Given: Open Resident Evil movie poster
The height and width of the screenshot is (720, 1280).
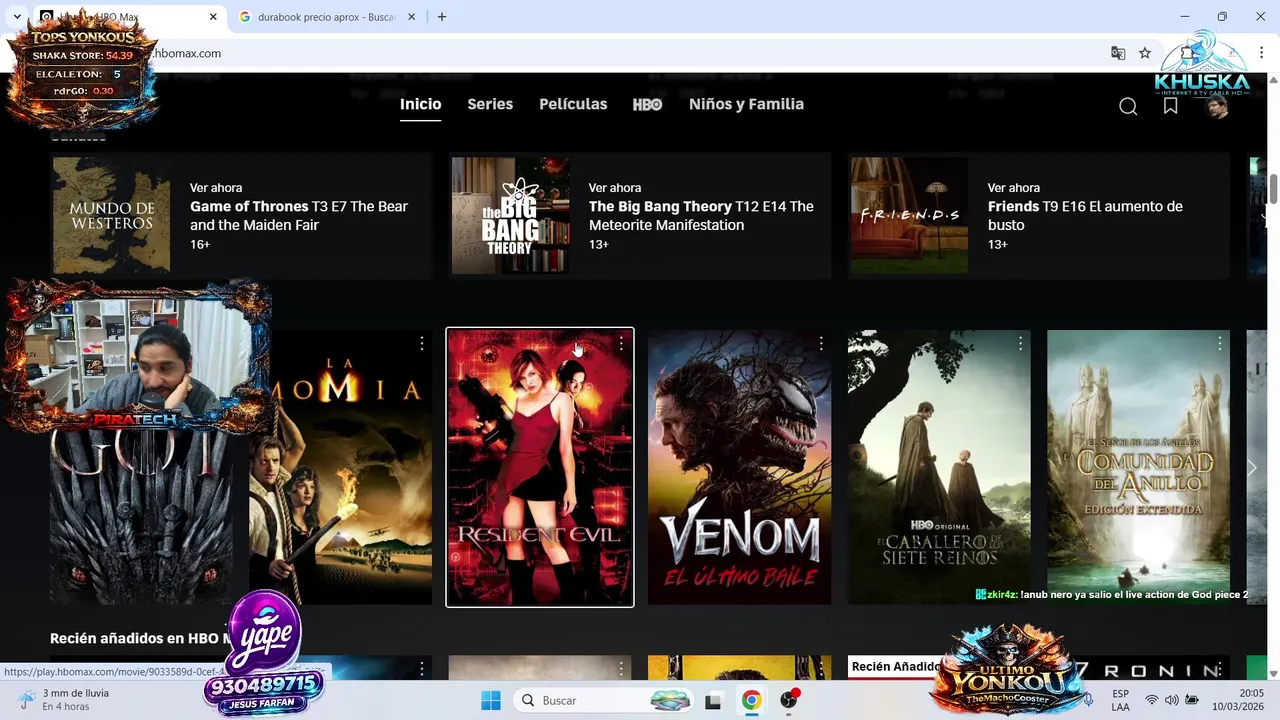Looking at the screenshot, I should 540,467.
